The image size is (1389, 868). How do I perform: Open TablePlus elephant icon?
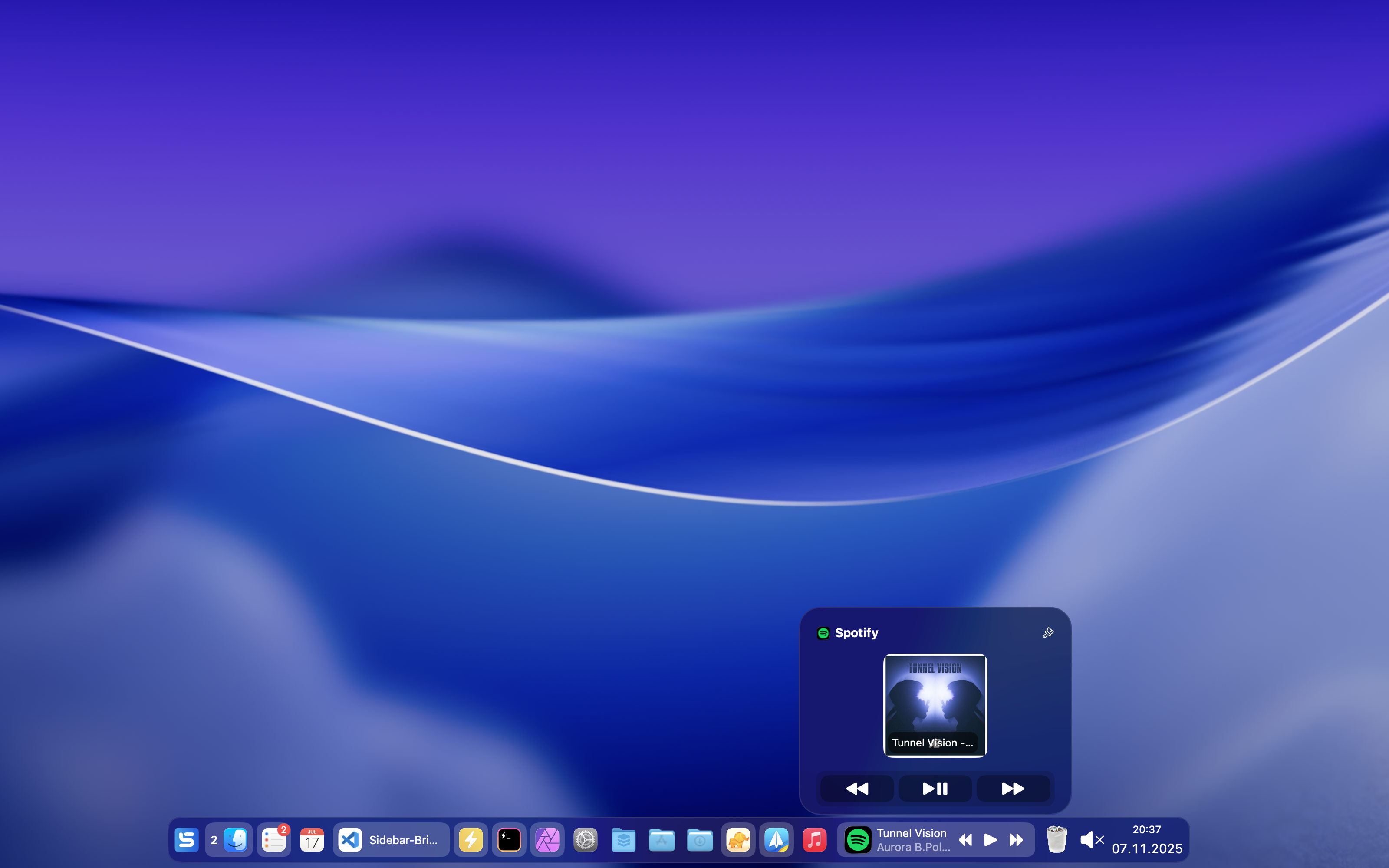coord(738,841)
